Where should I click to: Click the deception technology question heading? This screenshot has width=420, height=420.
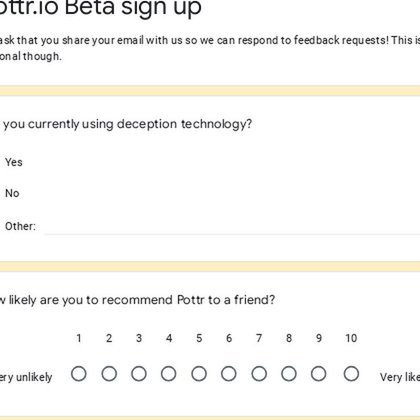point(126,124)
